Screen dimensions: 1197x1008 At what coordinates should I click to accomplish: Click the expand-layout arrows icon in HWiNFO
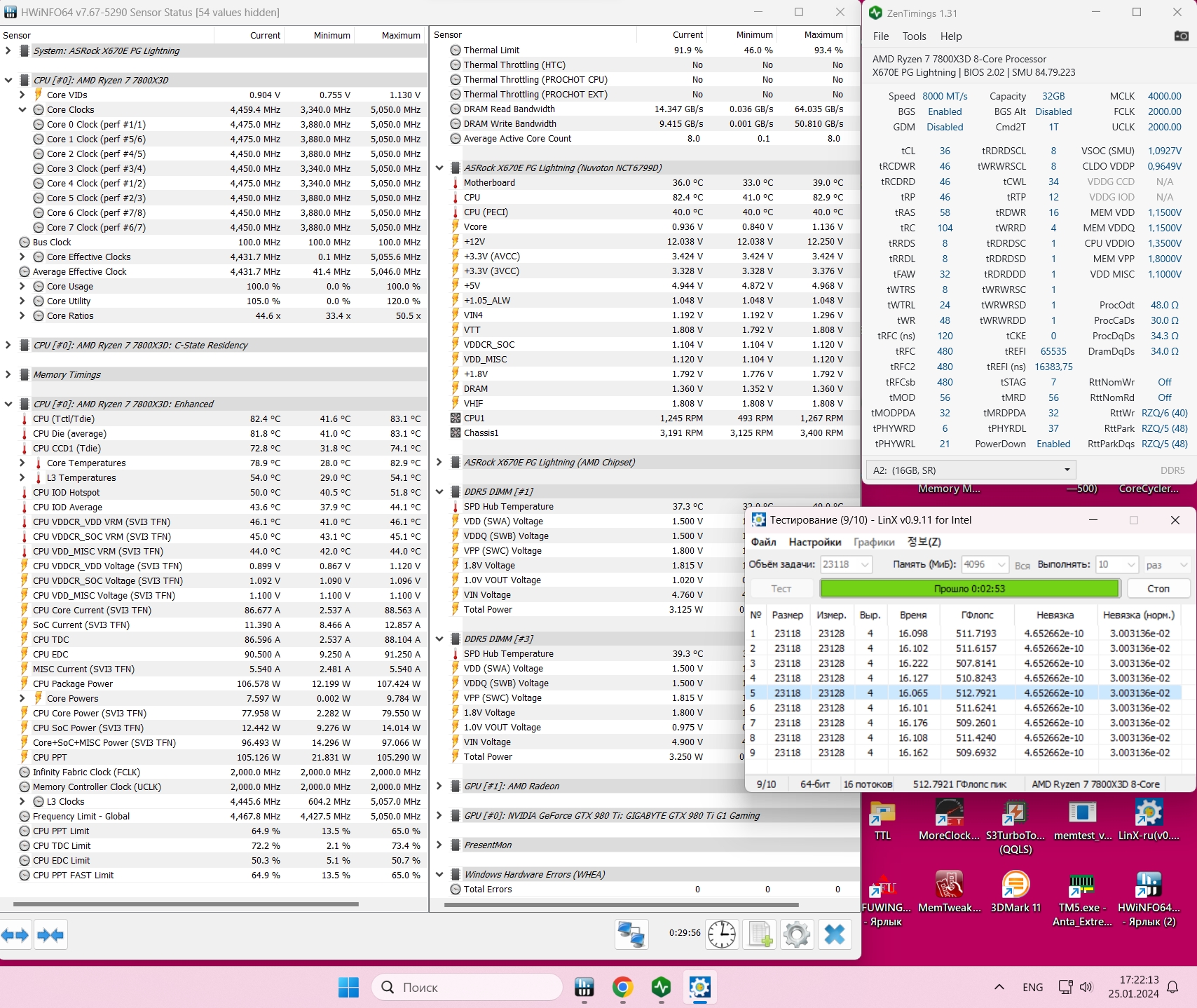[15, 934]
